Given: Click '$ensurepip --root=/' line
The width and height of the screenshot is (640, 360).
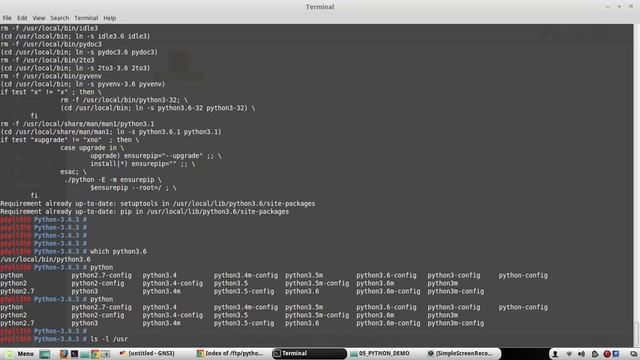Looking at the screenshot, I should click(133, 188).
